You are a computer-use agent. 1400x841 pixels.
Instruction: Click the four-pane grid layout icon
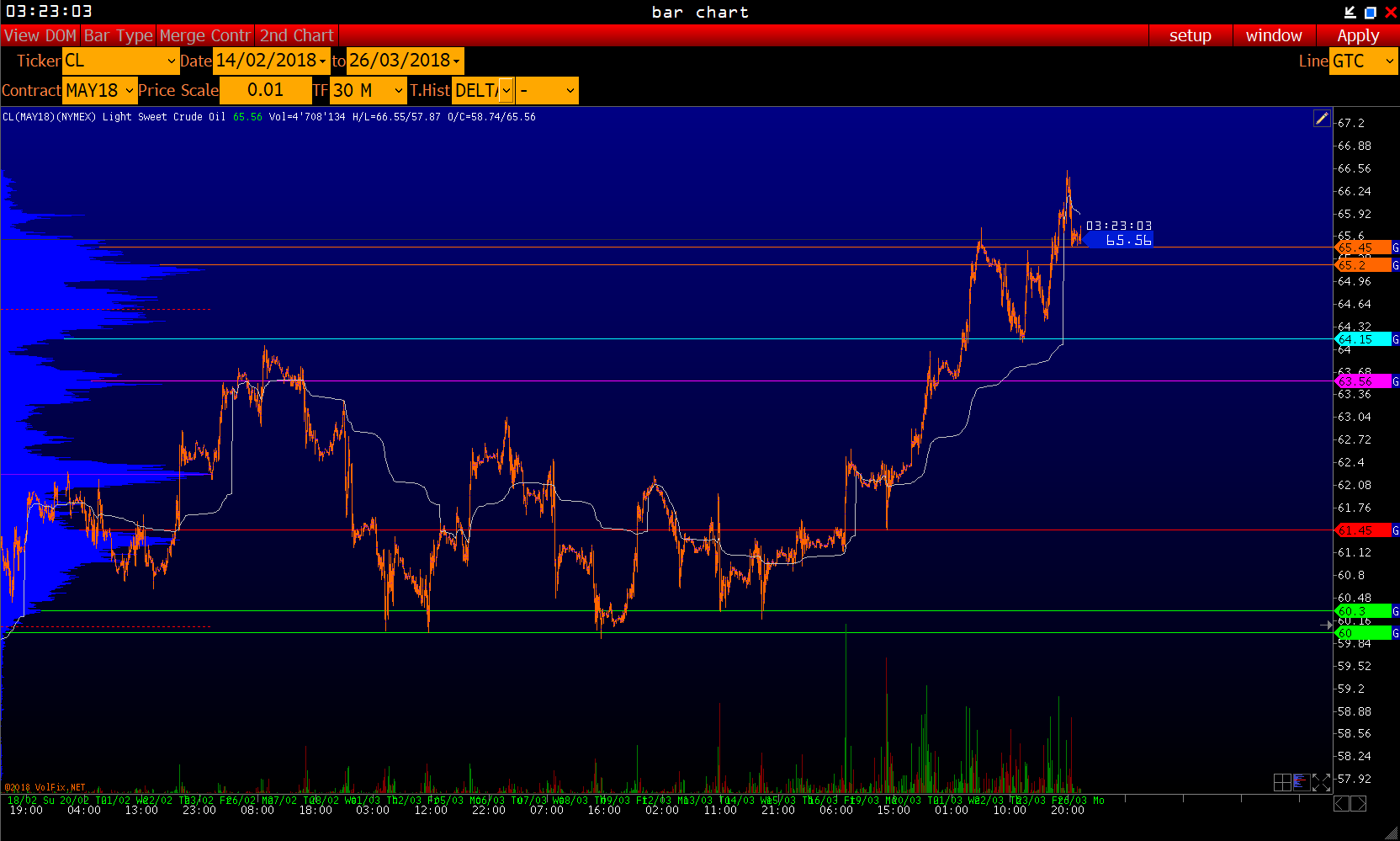[1282, 783]
